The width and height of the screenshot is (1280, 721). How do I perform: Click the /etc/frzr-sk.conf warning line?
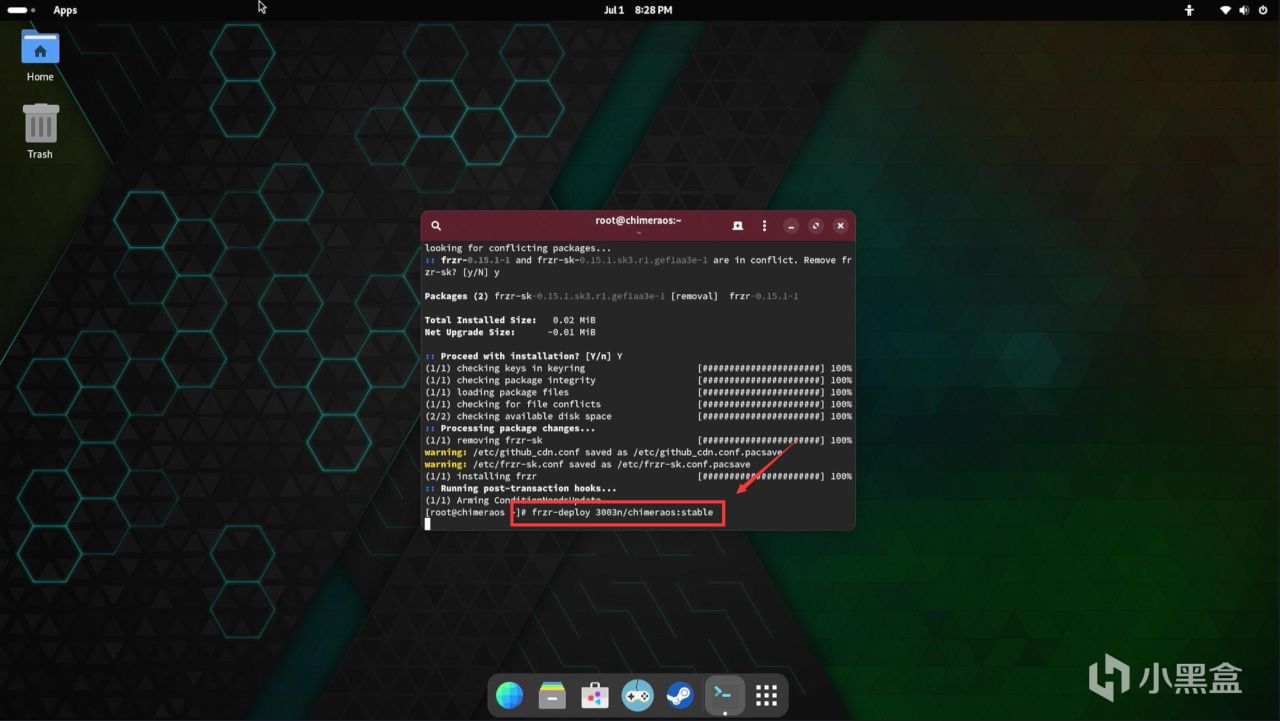pos(588,464)
